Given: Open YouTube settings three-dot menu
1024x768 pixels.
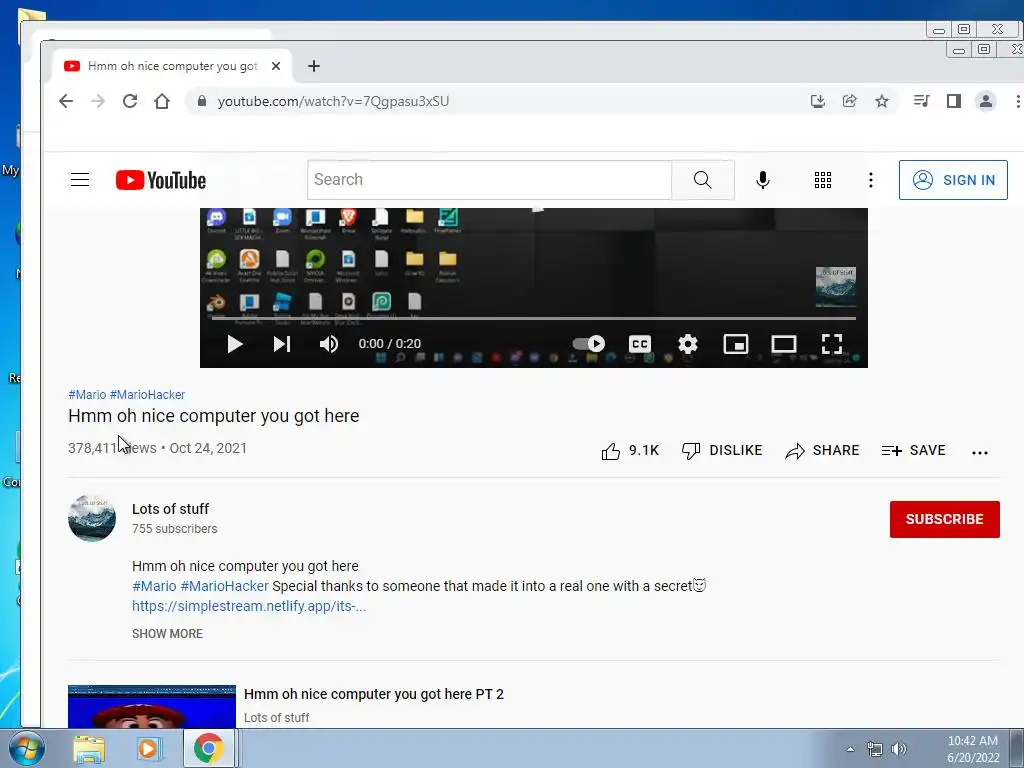Looking at the screenshot, I should tap(871, 180).
